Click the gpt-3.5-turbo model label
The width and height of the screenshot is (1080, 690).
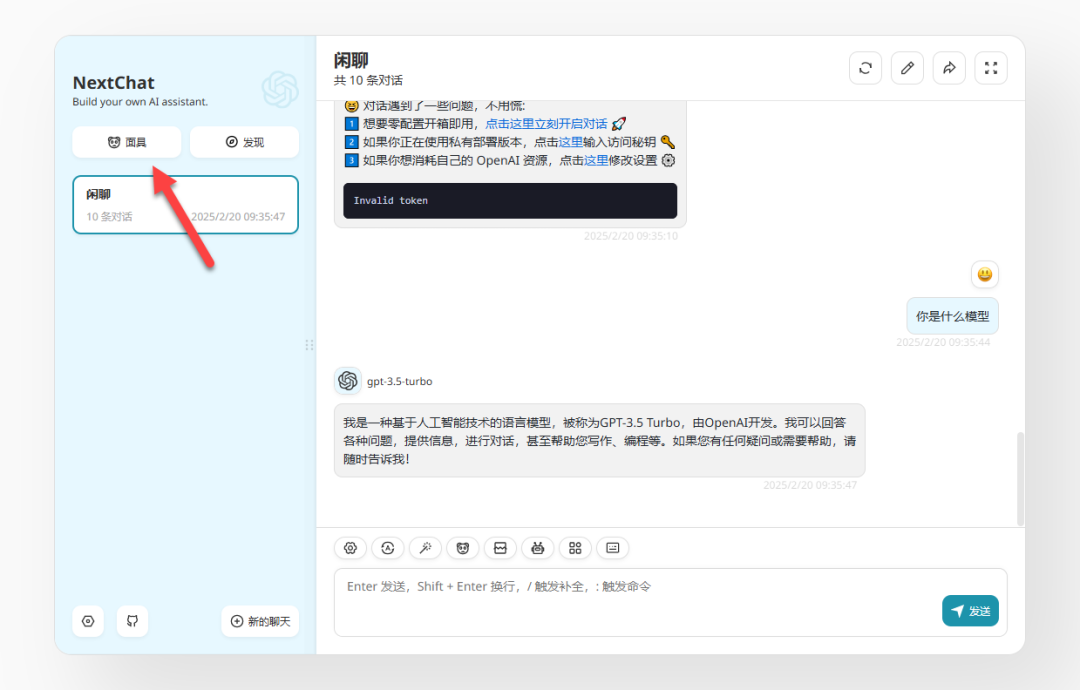399,381
